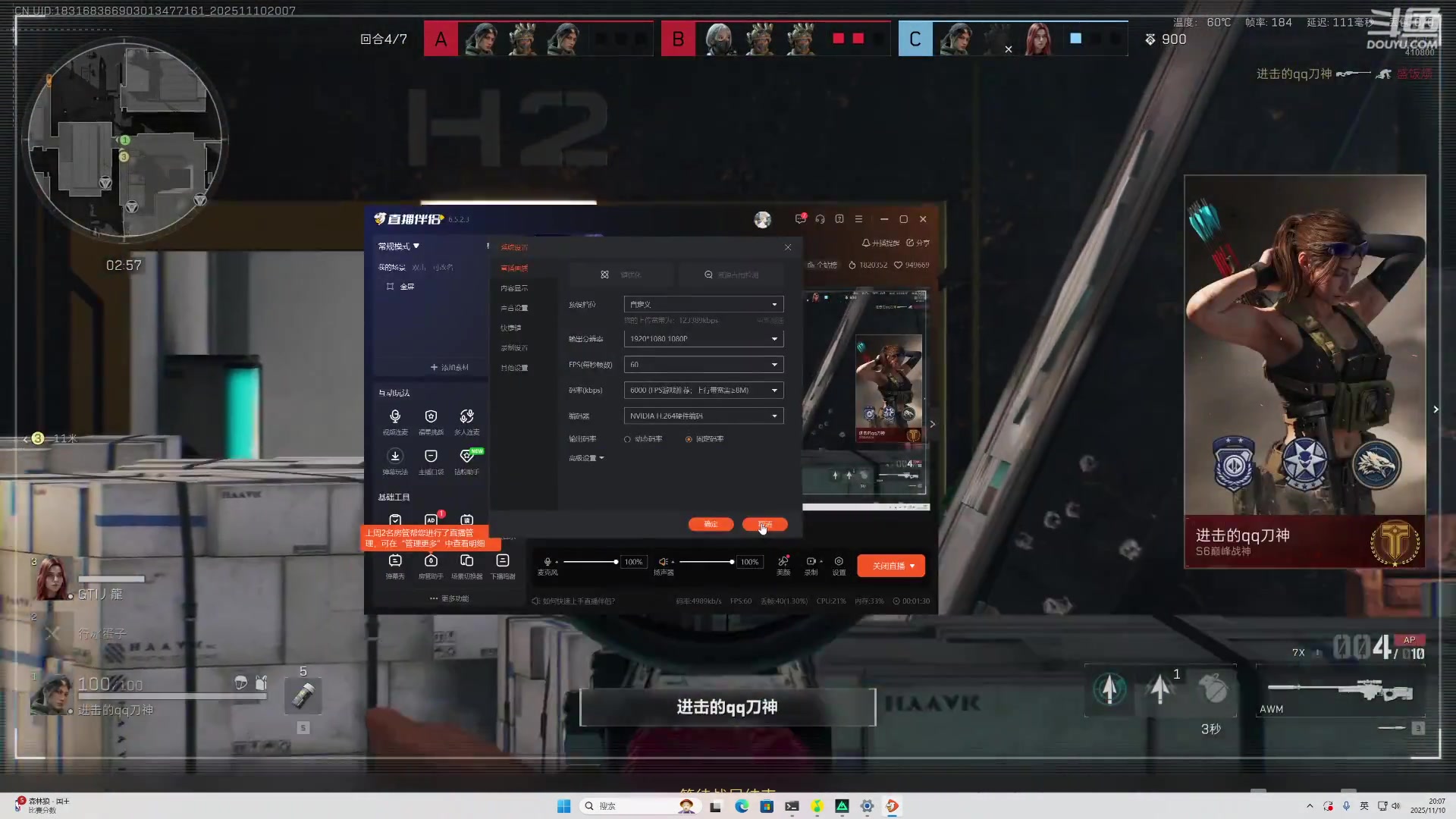
Task: Open 多人连麦 multi-user link icon
Action: [x=466, y=417]
